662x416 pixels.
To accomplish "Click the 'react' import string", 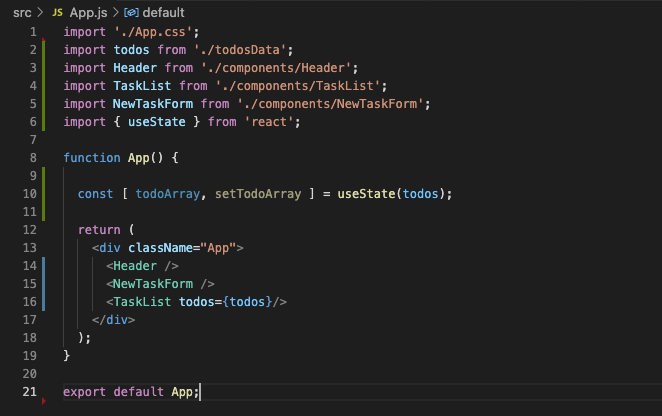I will [269, 122].
